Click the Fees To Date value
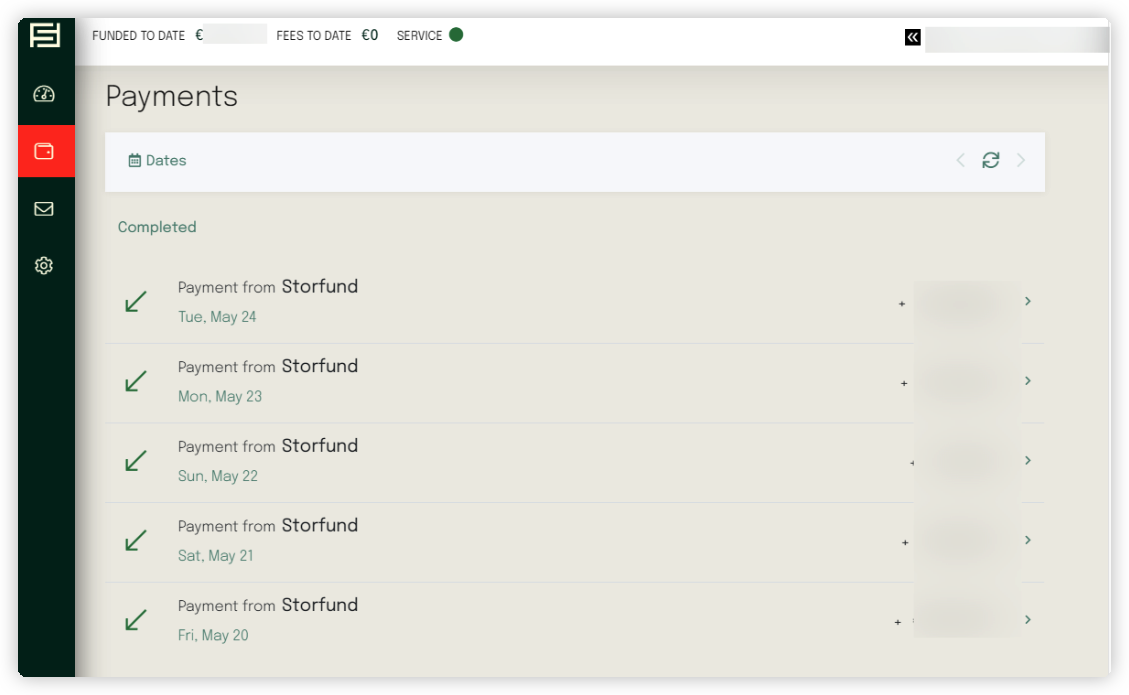This screenshot has height=695, width=1129. click(370, 35)
